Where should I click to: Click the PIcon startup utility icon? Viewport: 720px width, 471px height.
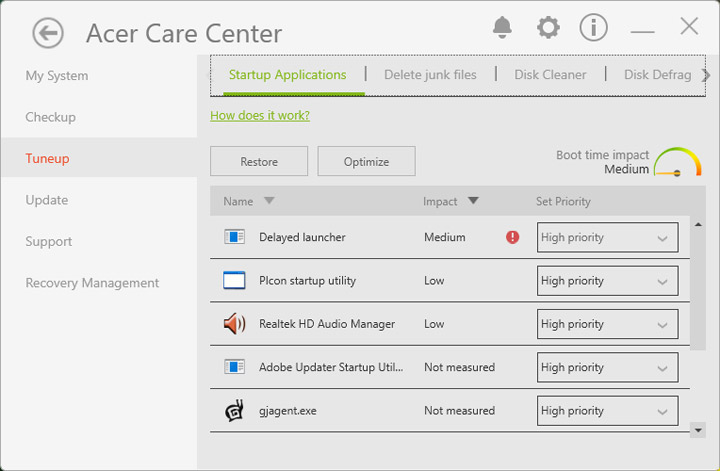pyautogui.click(x=234, y=281)
